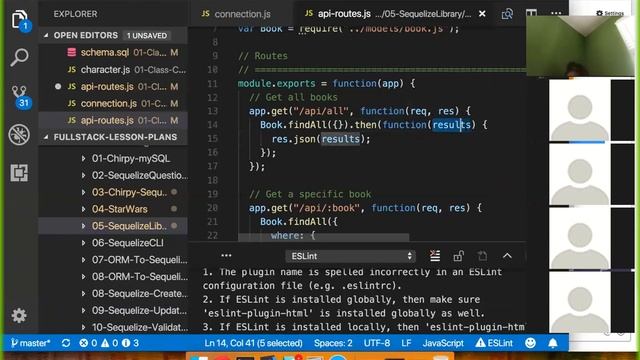
Task: Open the Search view in activity bar
Action: click(x=19, y=58)
